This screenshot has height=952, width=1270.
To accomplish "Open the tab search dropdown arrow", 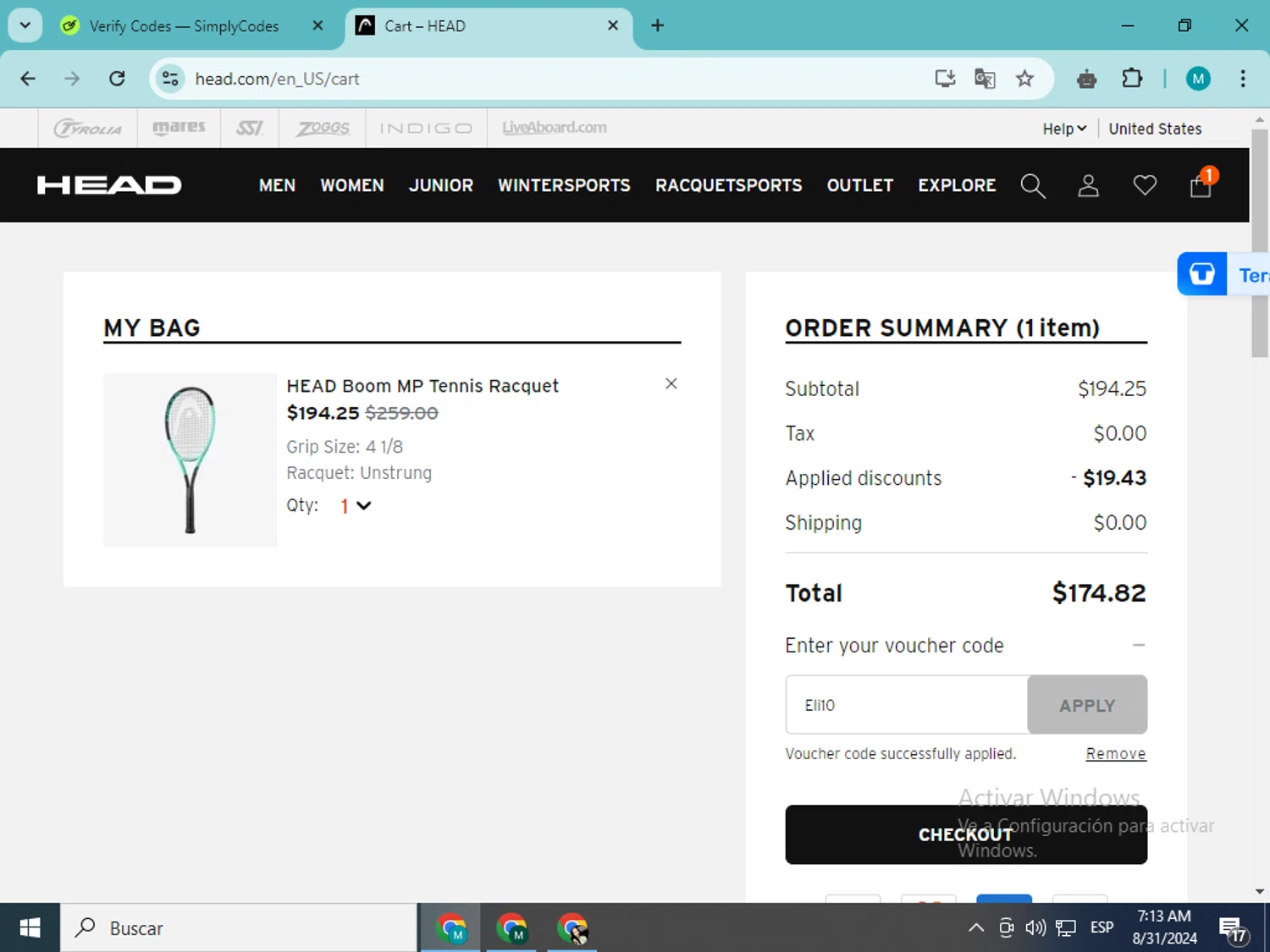I will [25, 25].
